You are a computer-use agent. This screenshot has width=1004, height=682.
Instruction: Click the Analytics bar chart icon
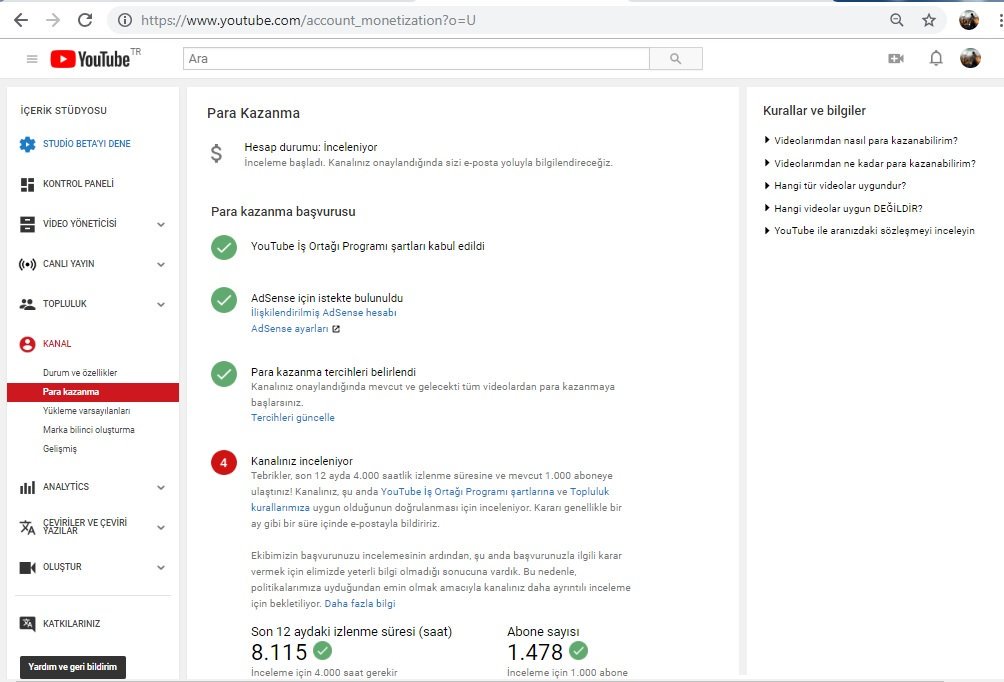click(x=28, y=487)
